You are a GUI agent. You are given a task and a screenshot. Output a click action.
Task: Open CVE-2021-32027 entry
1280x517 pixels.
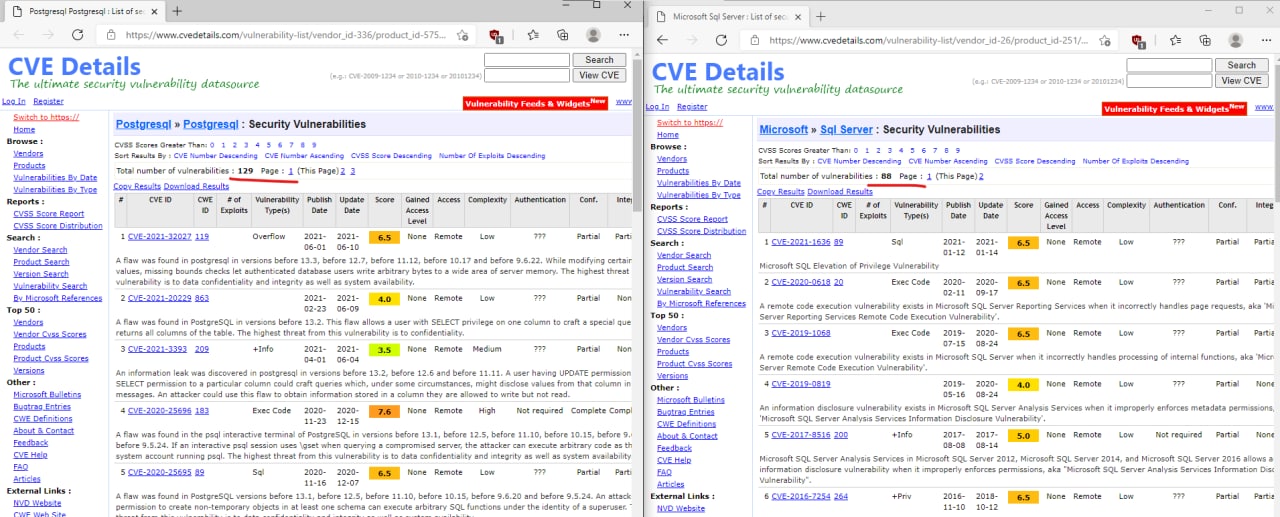(158, 237)
